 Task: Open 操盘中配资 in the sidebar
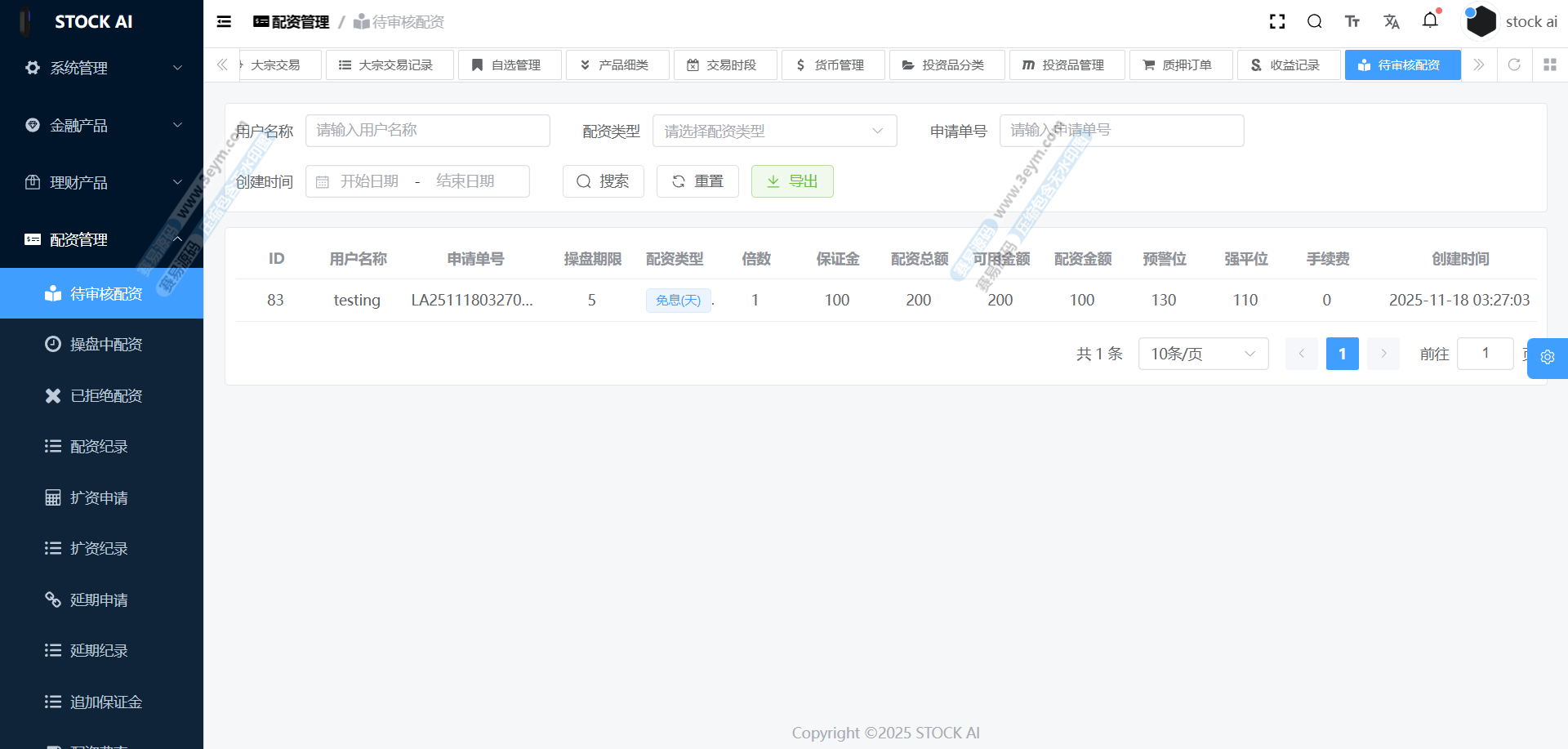tap(106, 345)
